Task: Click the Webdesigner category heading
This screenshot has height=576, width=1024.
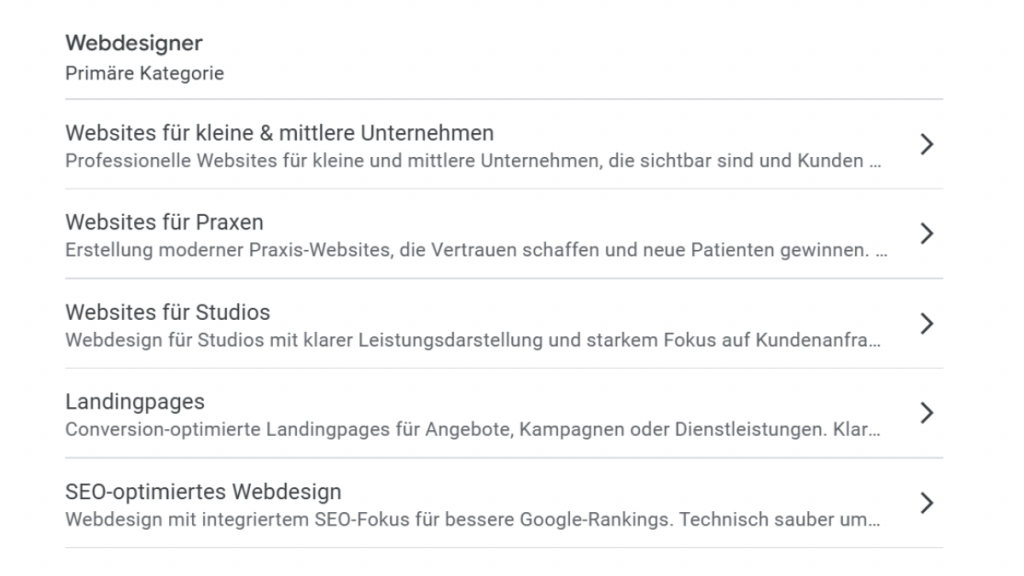Action: [133, 43]
